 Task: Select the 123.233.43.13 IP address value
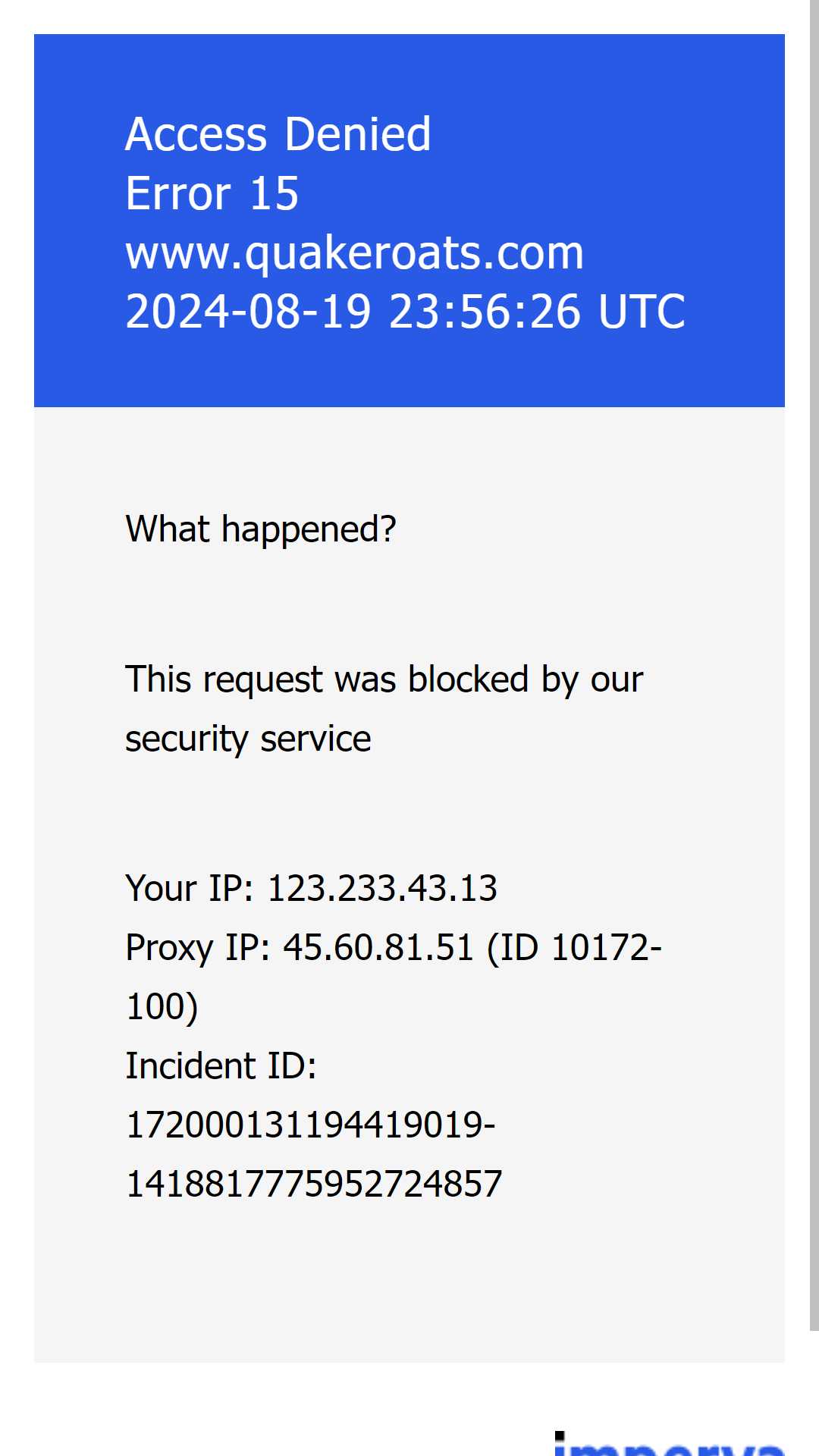pos(383,888)
